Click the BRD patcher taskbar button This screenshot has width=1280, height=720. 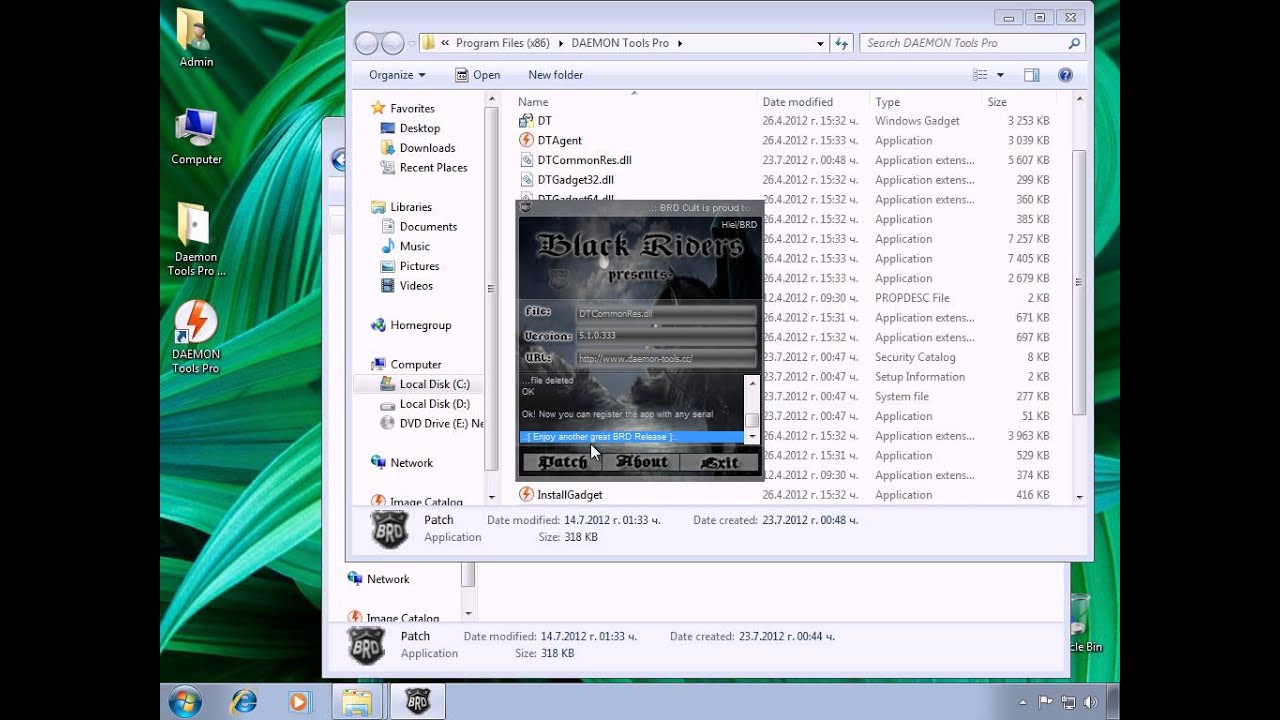(x=417, y=702)
